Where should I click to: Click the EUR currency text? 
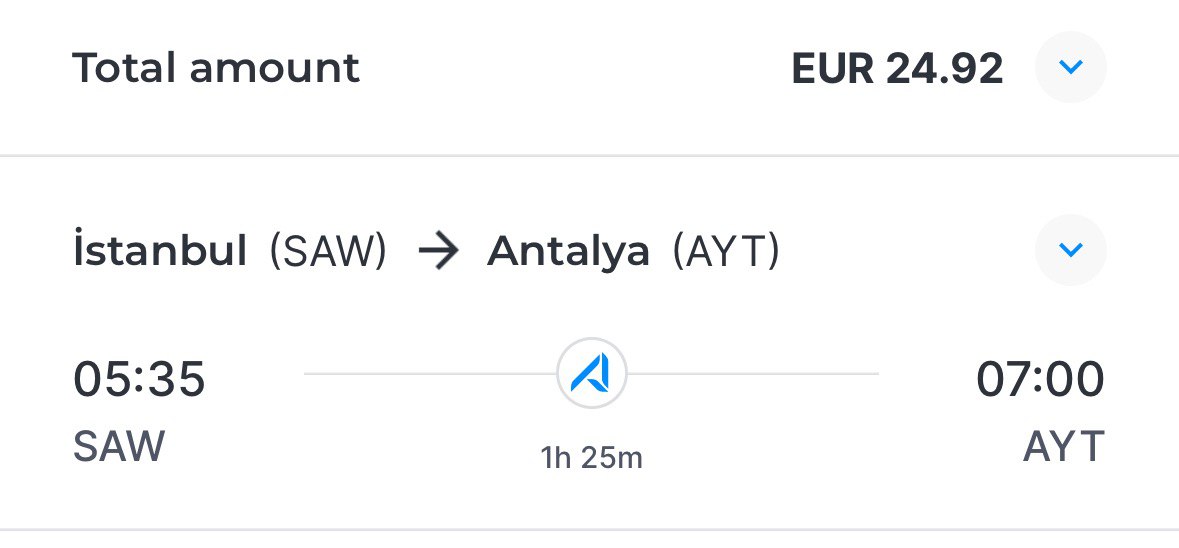click(x=833, y=68)
